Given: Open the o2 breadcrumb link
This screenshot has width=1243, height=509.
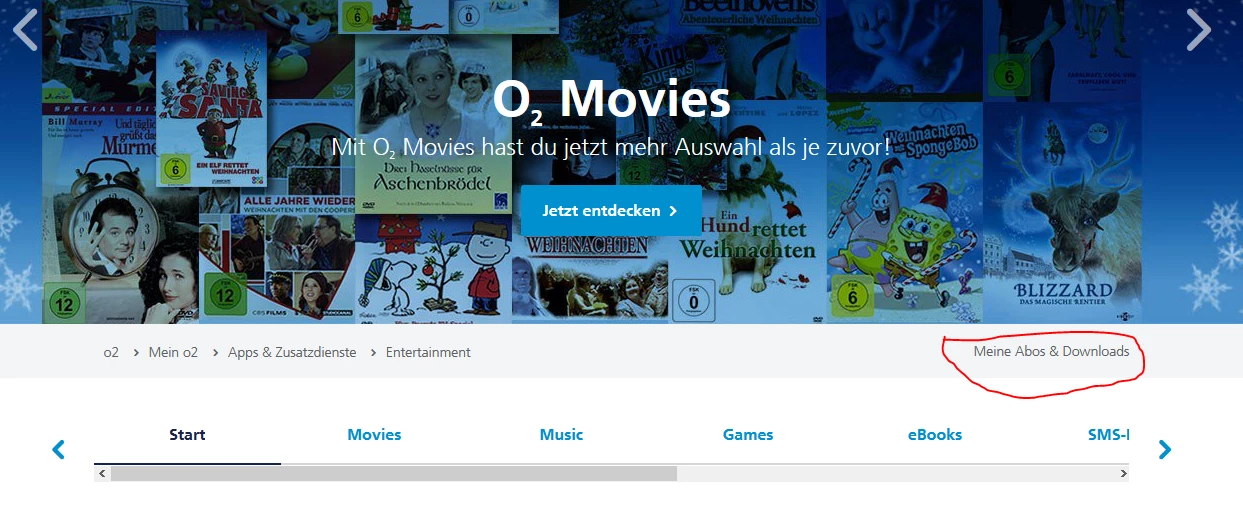Looking at the screenshot, I should coord(111,352).
